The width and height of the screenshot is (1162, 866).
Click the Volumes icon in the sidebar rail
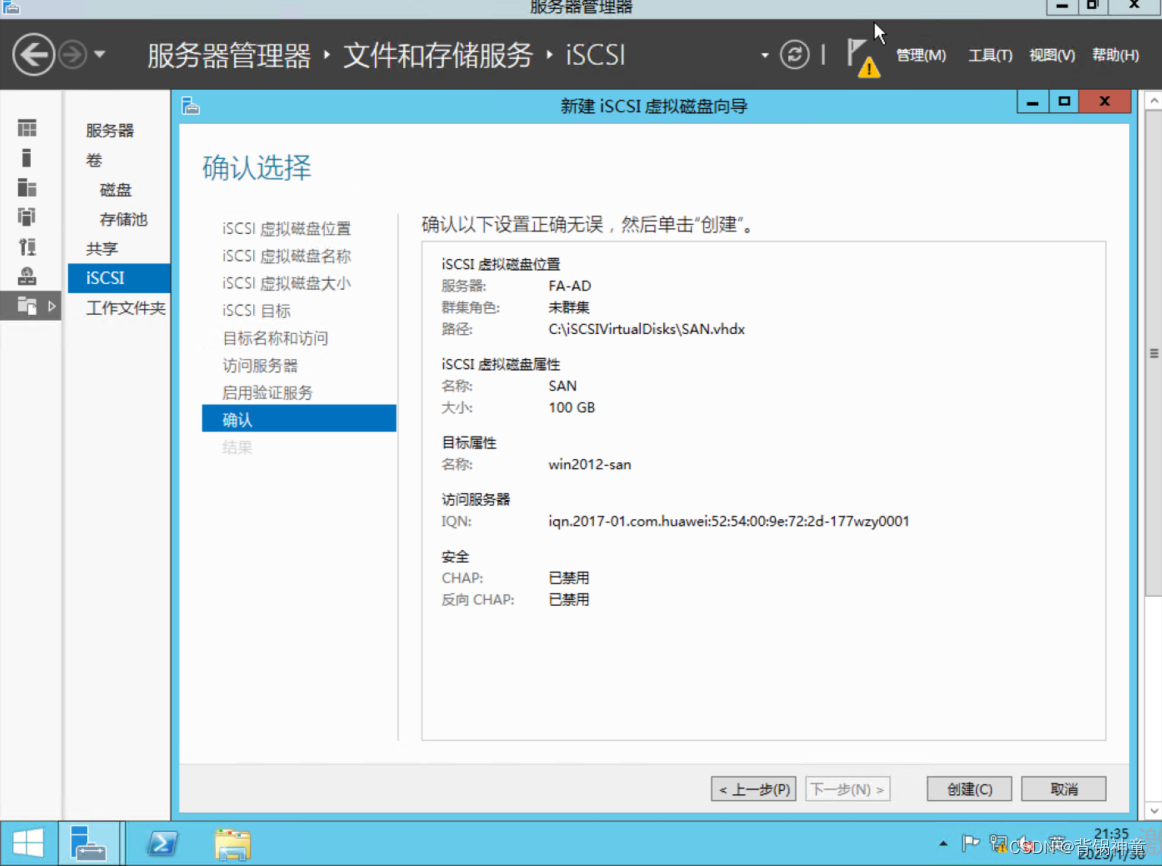click(26, 157)
